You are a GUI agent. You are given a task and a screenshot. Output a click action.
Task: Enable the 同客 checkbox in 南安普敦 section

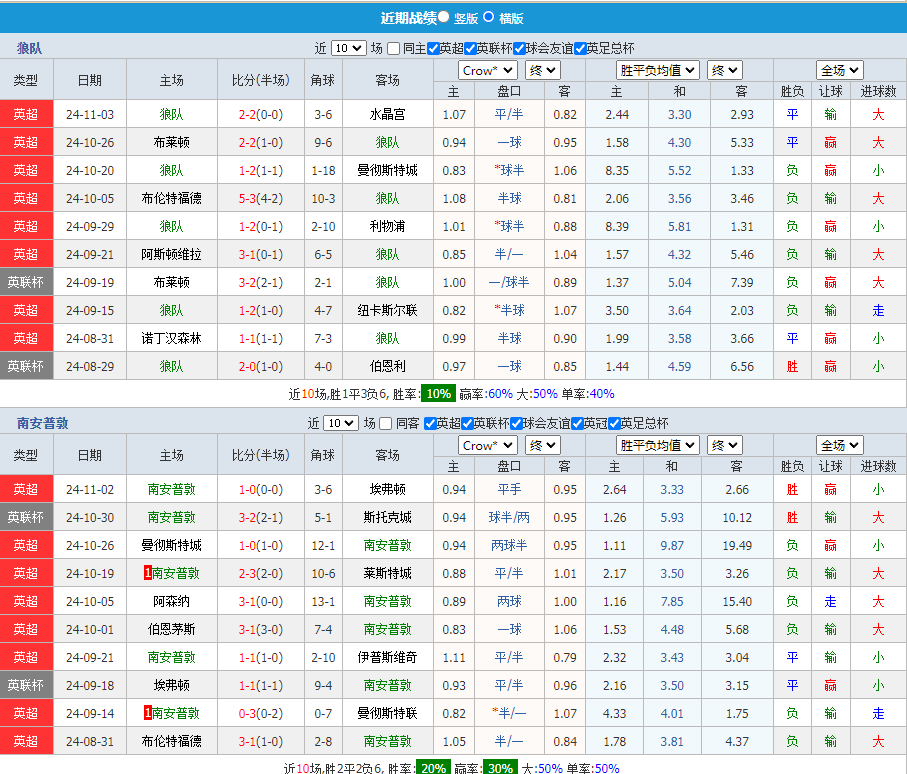(386, 424)
